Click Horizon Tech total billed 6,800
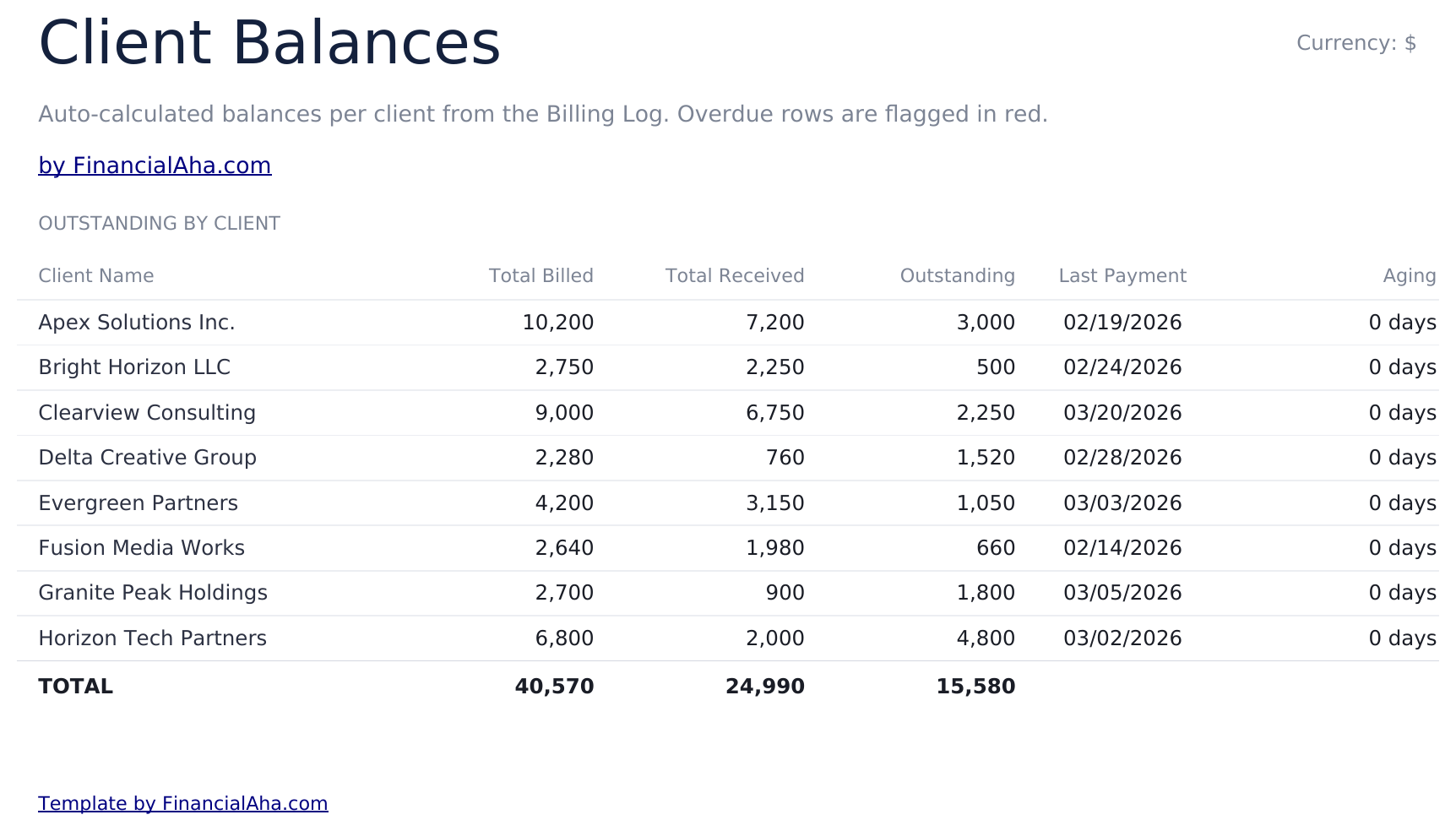 click(564, 638)
